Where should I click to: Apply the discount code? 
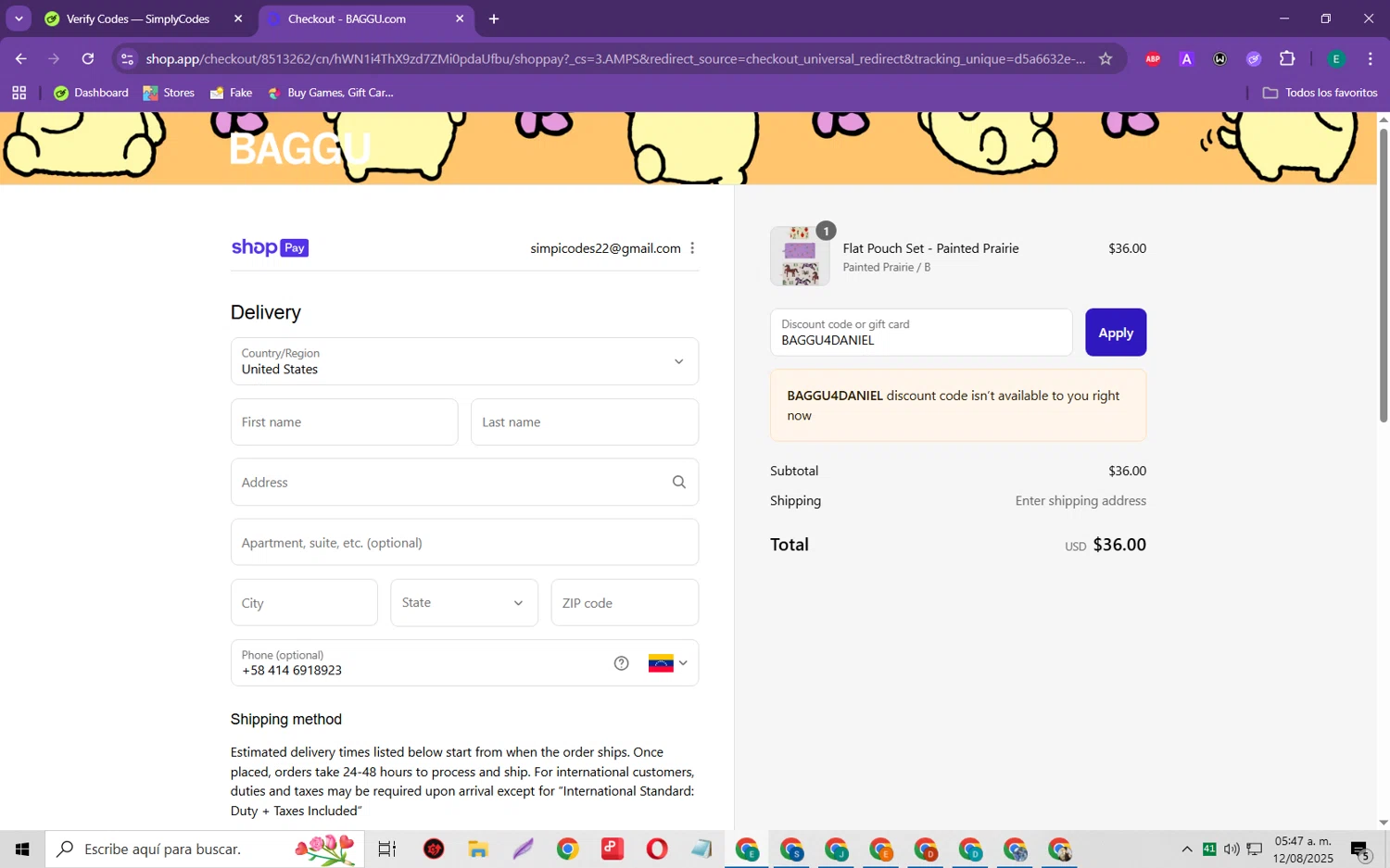1116,333
